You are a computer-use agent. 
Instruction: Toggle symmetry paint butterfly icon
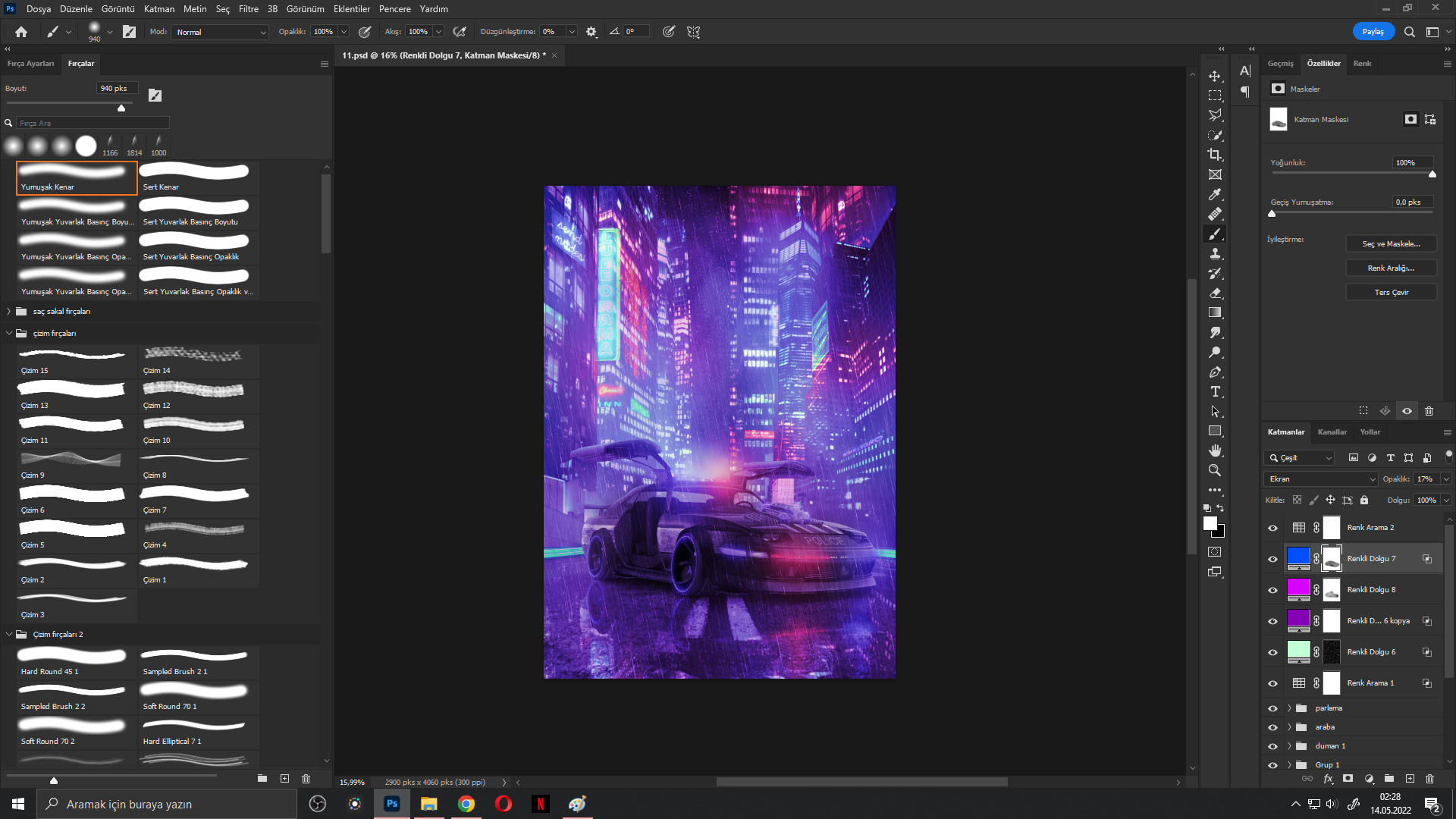coord(693,32)
